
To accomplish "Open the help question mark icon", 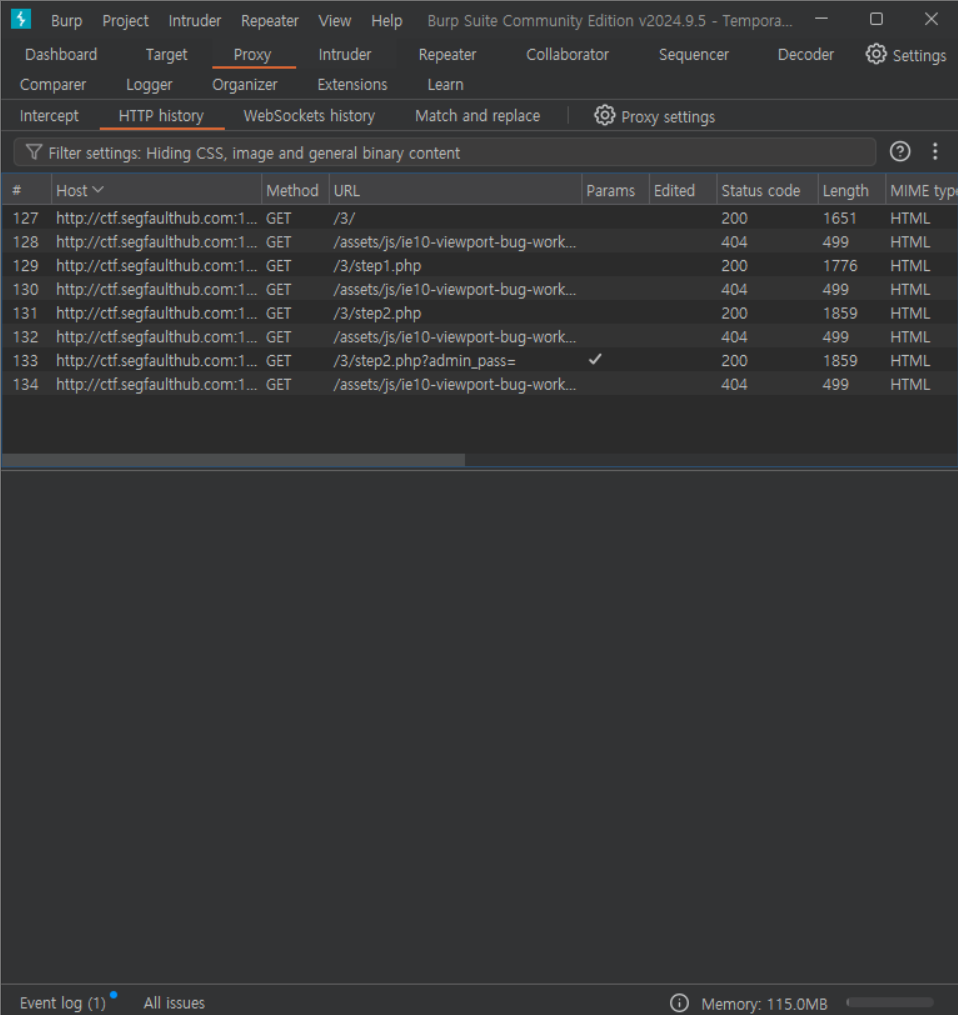I will click(900, 151).
